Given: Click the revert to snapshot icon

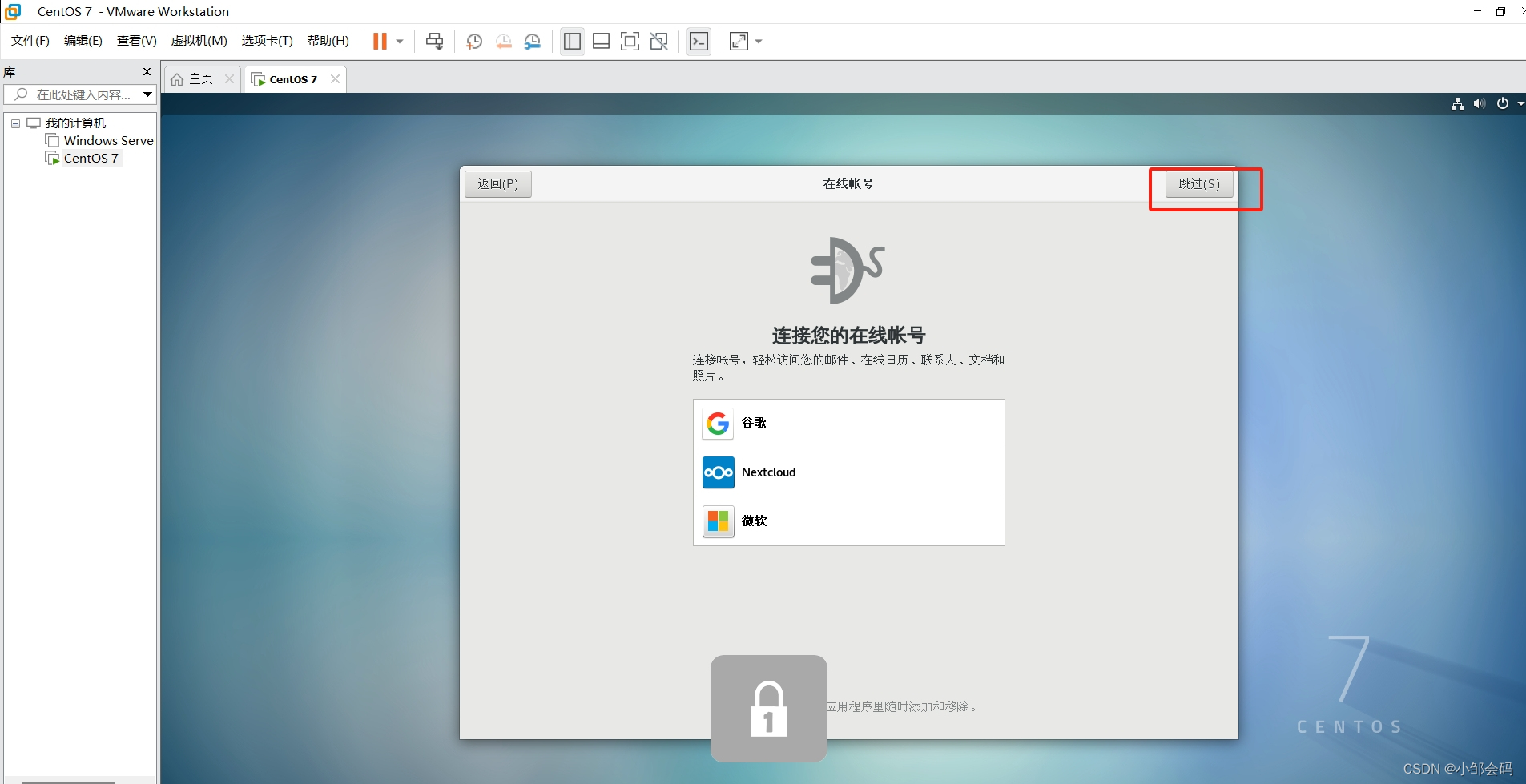Looking at the screenshot, I should click(503, 42).
